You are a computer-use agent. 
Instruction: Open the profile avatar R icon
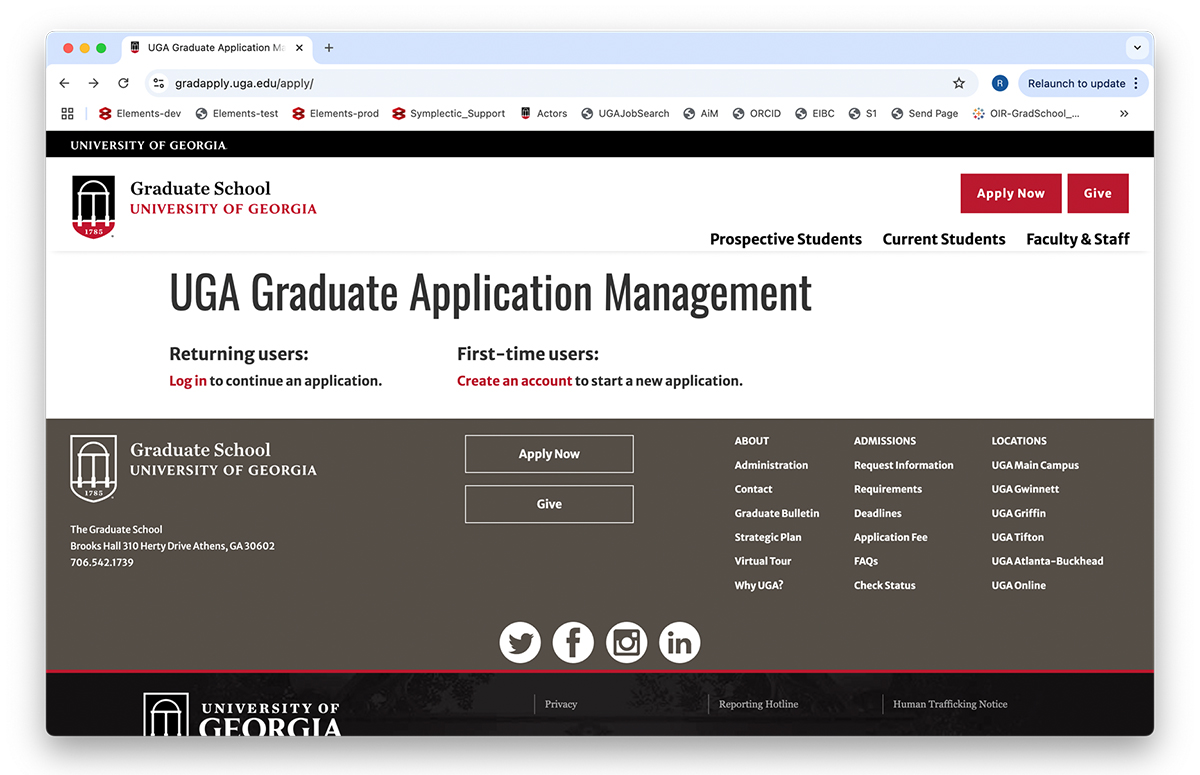pyautogui.click(x=1000, y=83)
